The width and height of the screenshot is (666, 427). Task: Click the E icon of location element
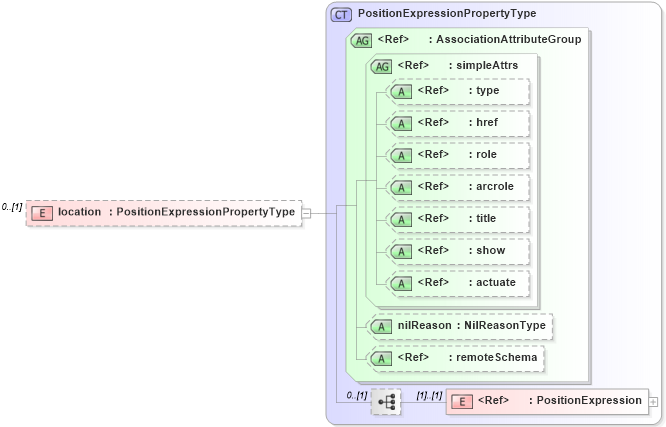(42, 213)
